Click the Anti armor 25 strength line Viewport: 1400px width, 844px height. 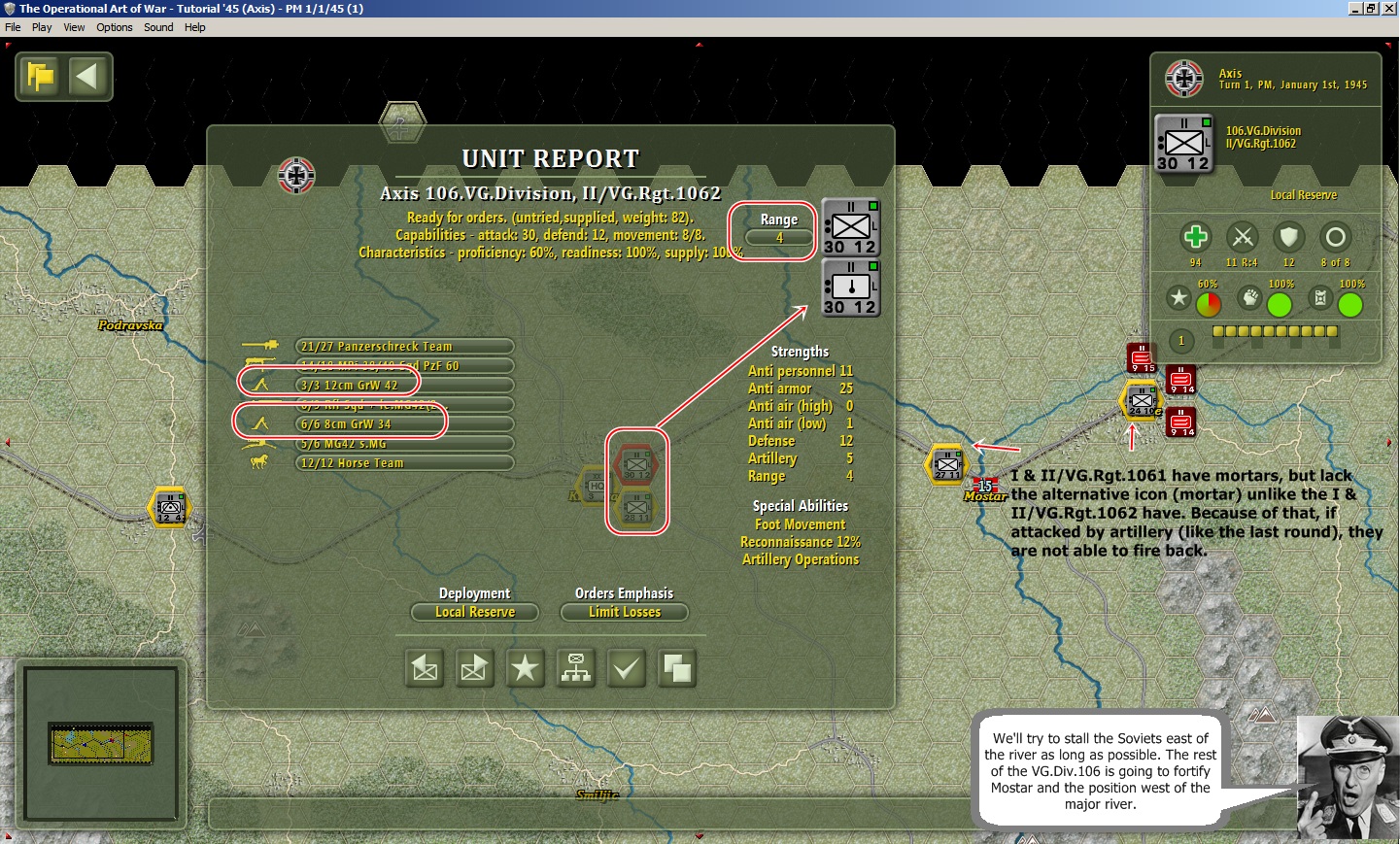801,388
